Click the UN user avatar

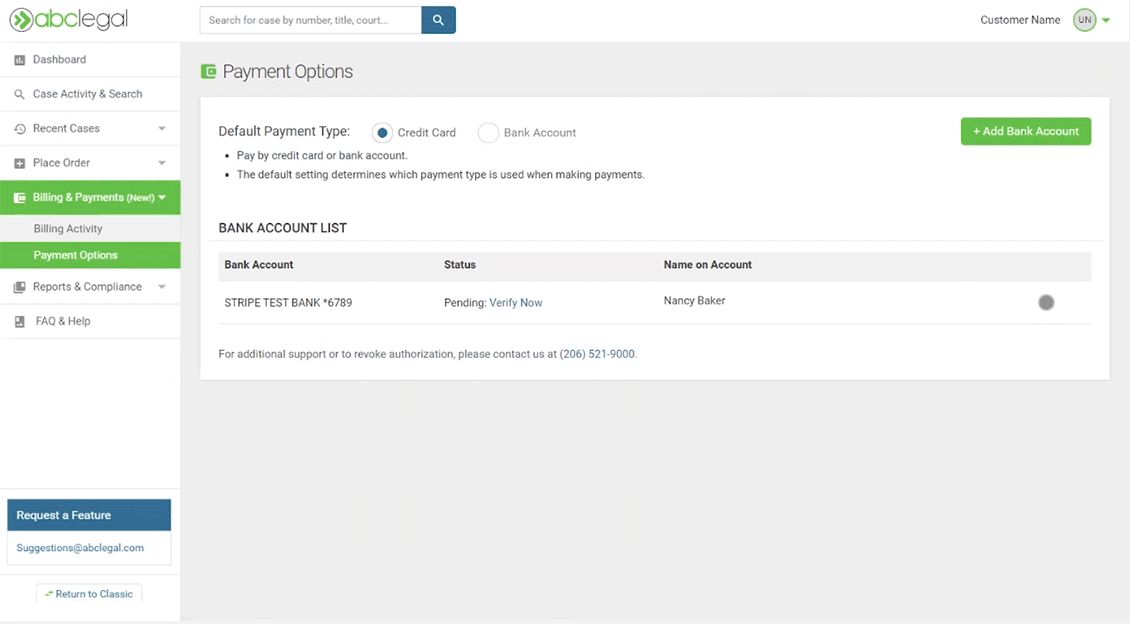point(1084,20)
